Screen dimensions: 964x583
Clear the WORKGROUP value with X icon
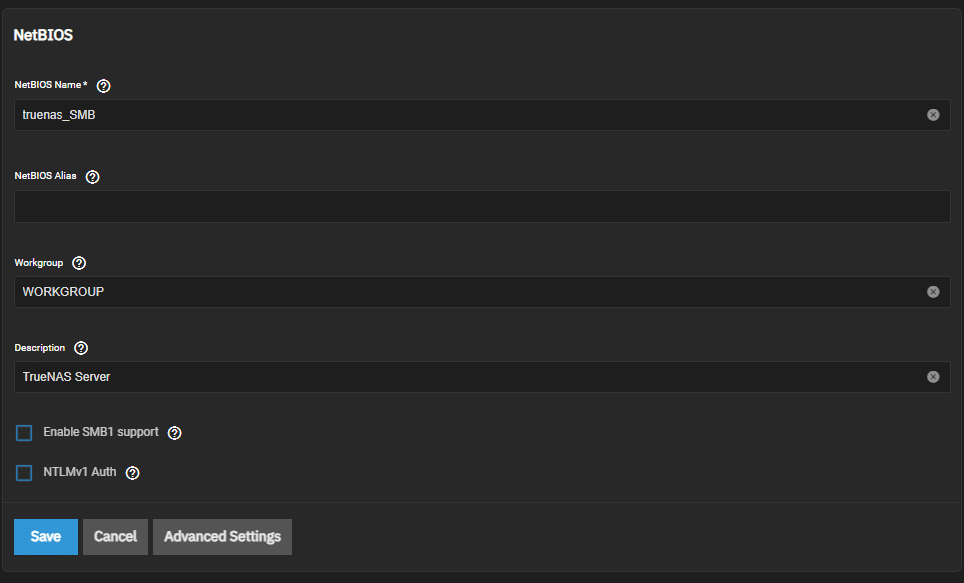933,292
